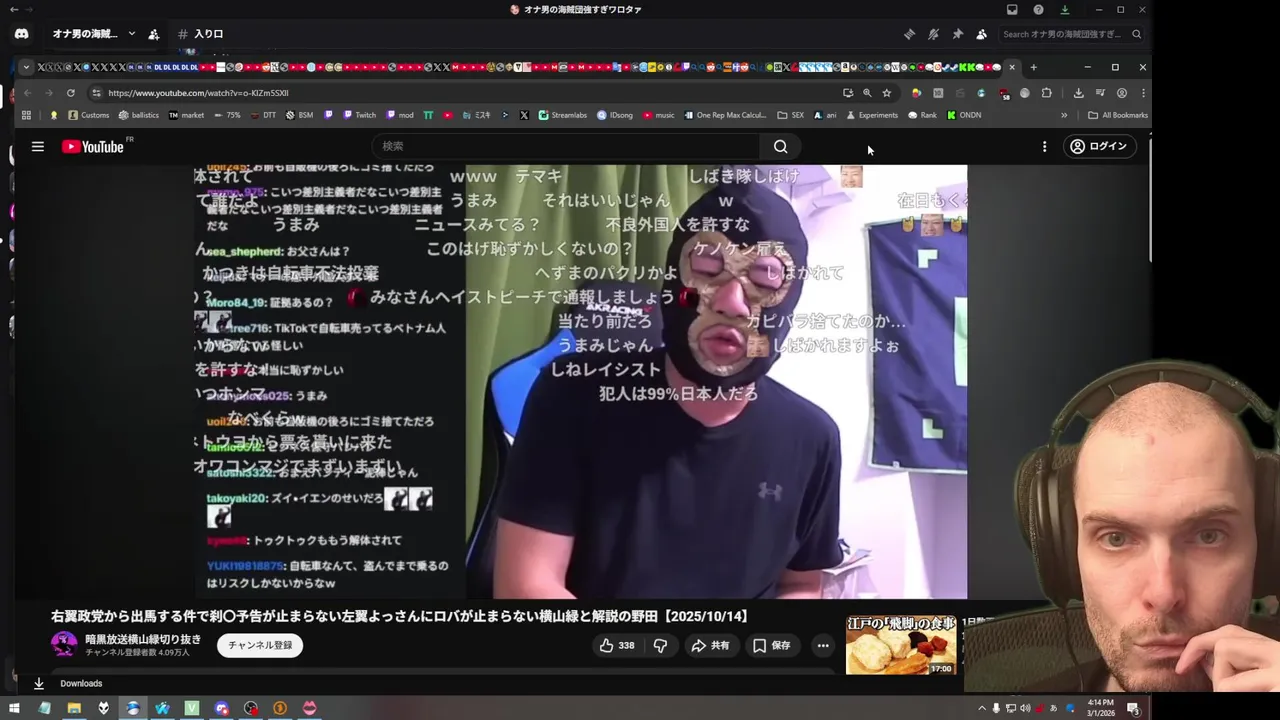Screen dimensions: 1280x720
Task: Click the YouTube logo
Action: (92, 147)
